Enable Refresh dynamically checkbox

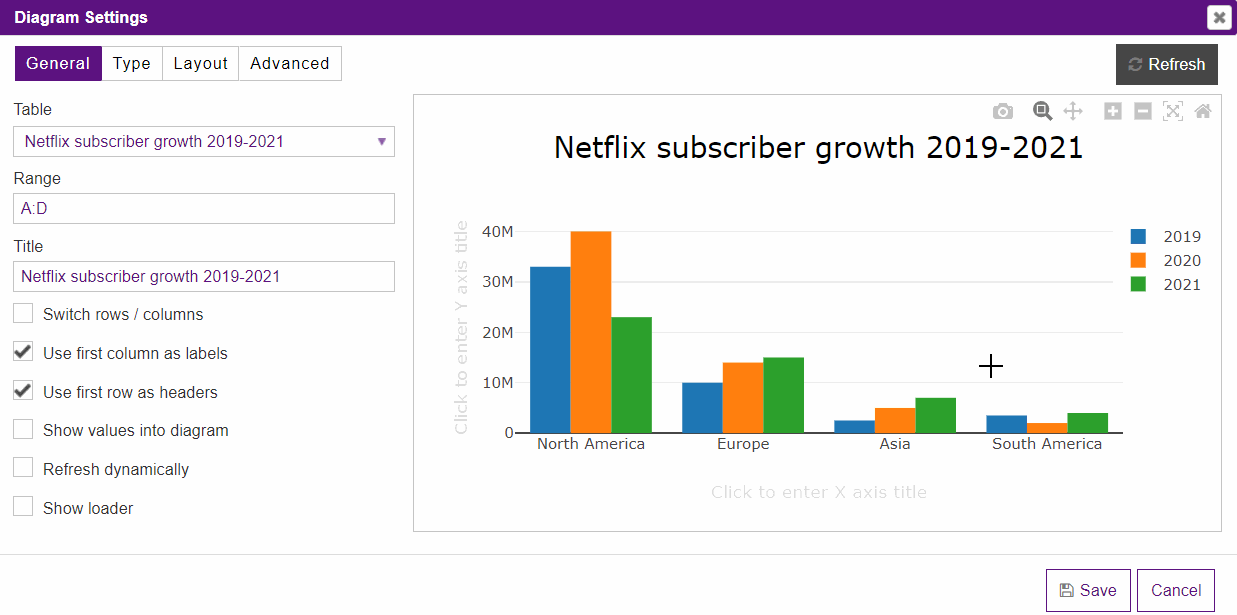point(23,469)
